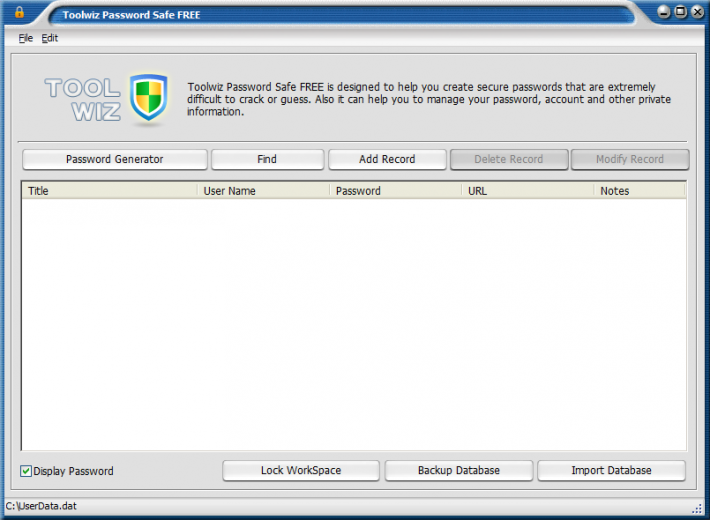
Task: Click Backup Database
Action: click(x=459, y=471)
